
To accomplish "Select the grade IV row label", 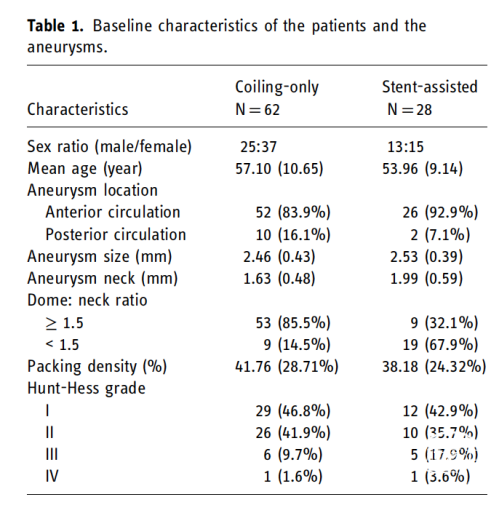I will pyautogui.click(x=52, y=476).
